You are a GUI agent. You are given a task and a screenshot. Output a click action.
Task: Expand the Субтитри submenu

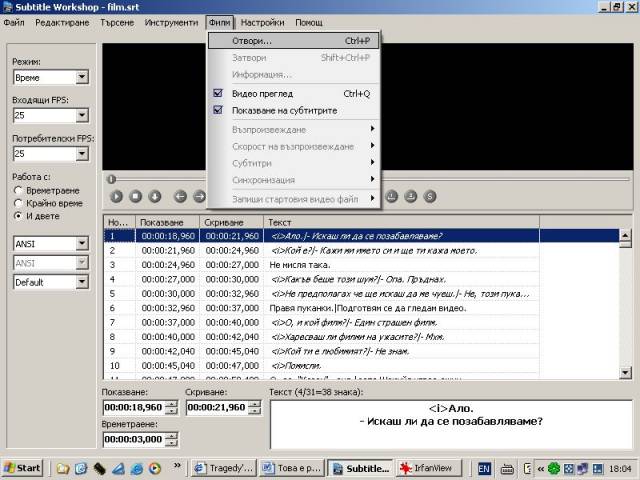coord(294,163)
